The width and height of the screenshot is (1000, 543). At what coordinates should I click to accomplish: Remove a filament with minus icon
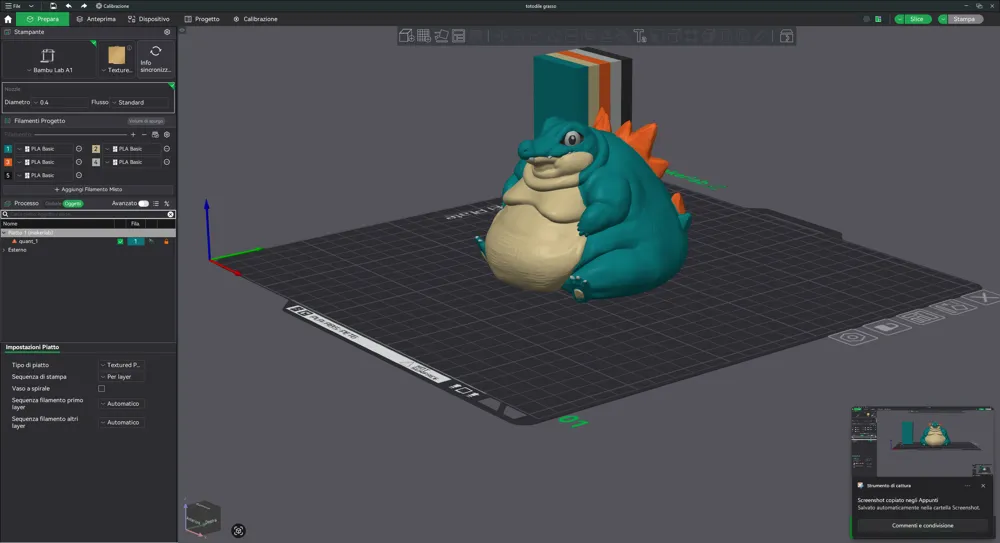[144, 135]
